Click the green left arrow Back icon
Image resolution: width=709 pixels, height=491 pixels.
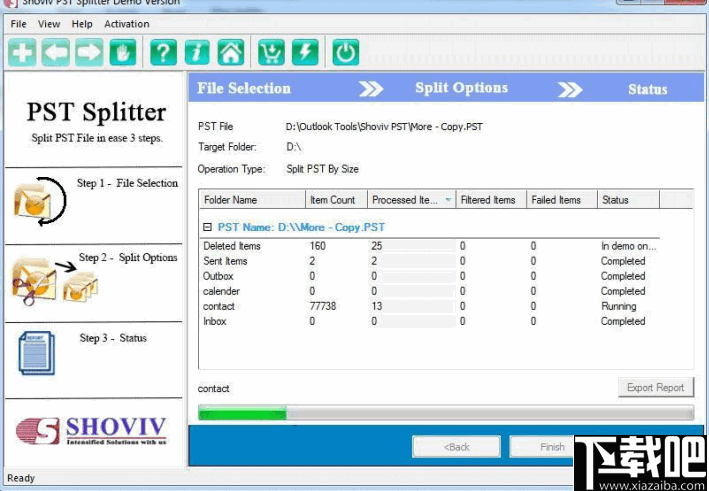click(56, 52)
